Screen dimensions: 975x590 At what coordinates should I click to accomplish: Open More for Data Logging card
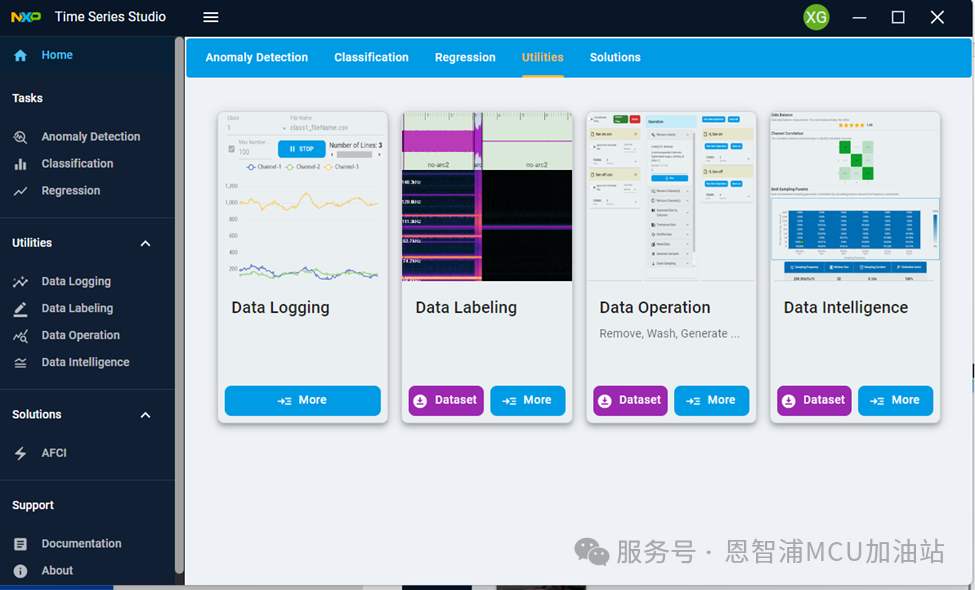[x=302, y=400]
